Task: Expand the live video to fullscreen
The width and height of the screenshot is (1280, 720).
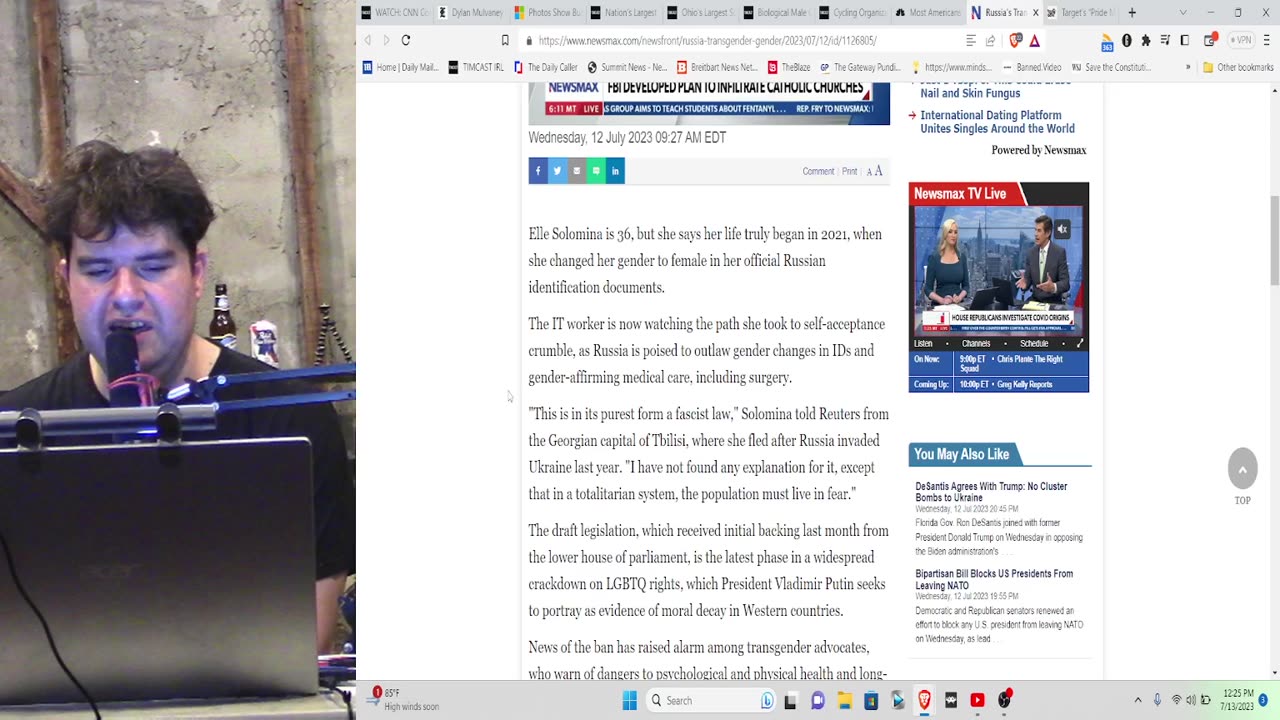Action: click(x=1079, y=343)
